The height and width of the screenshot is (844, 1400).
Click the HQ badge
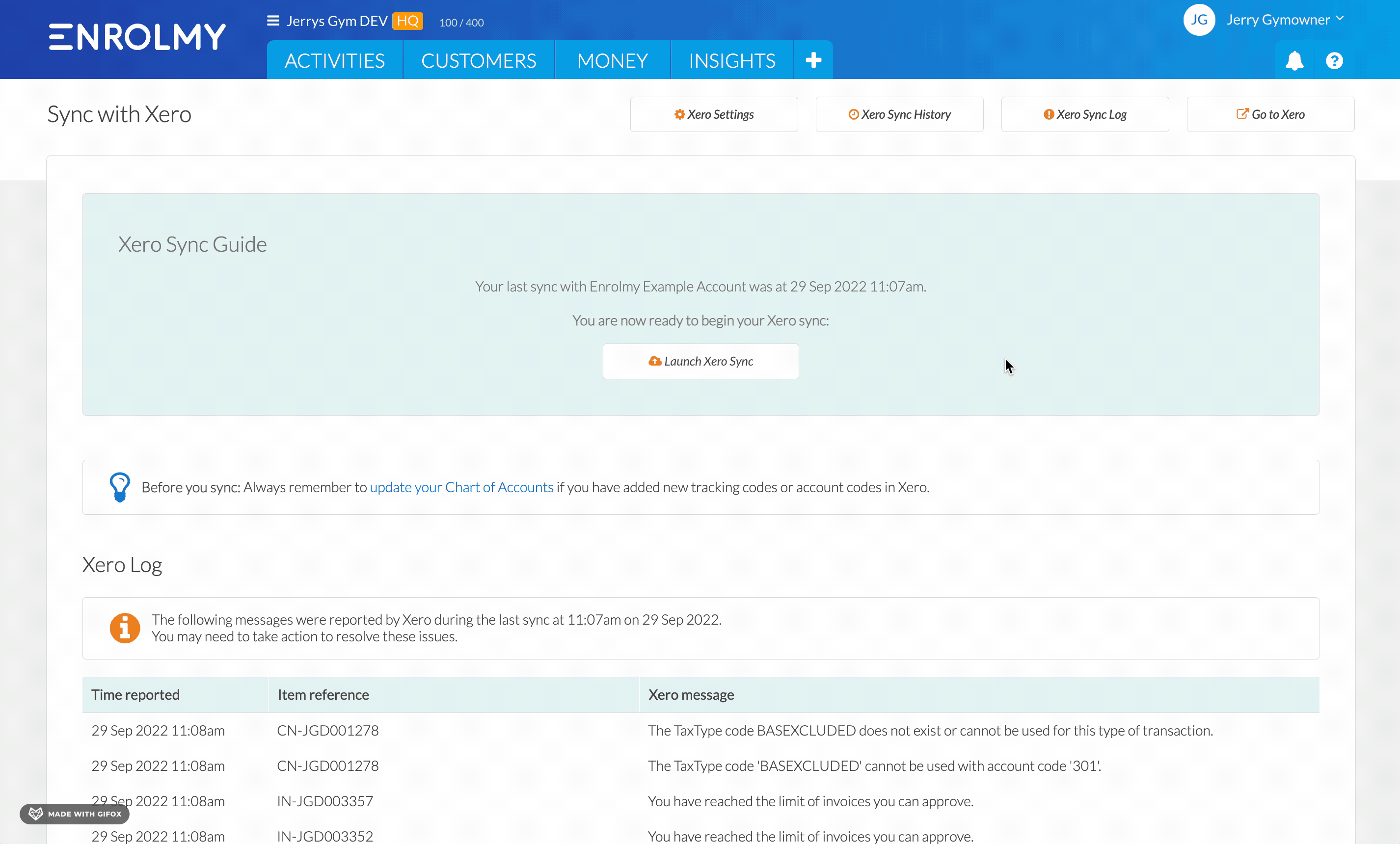pos(407,21)
